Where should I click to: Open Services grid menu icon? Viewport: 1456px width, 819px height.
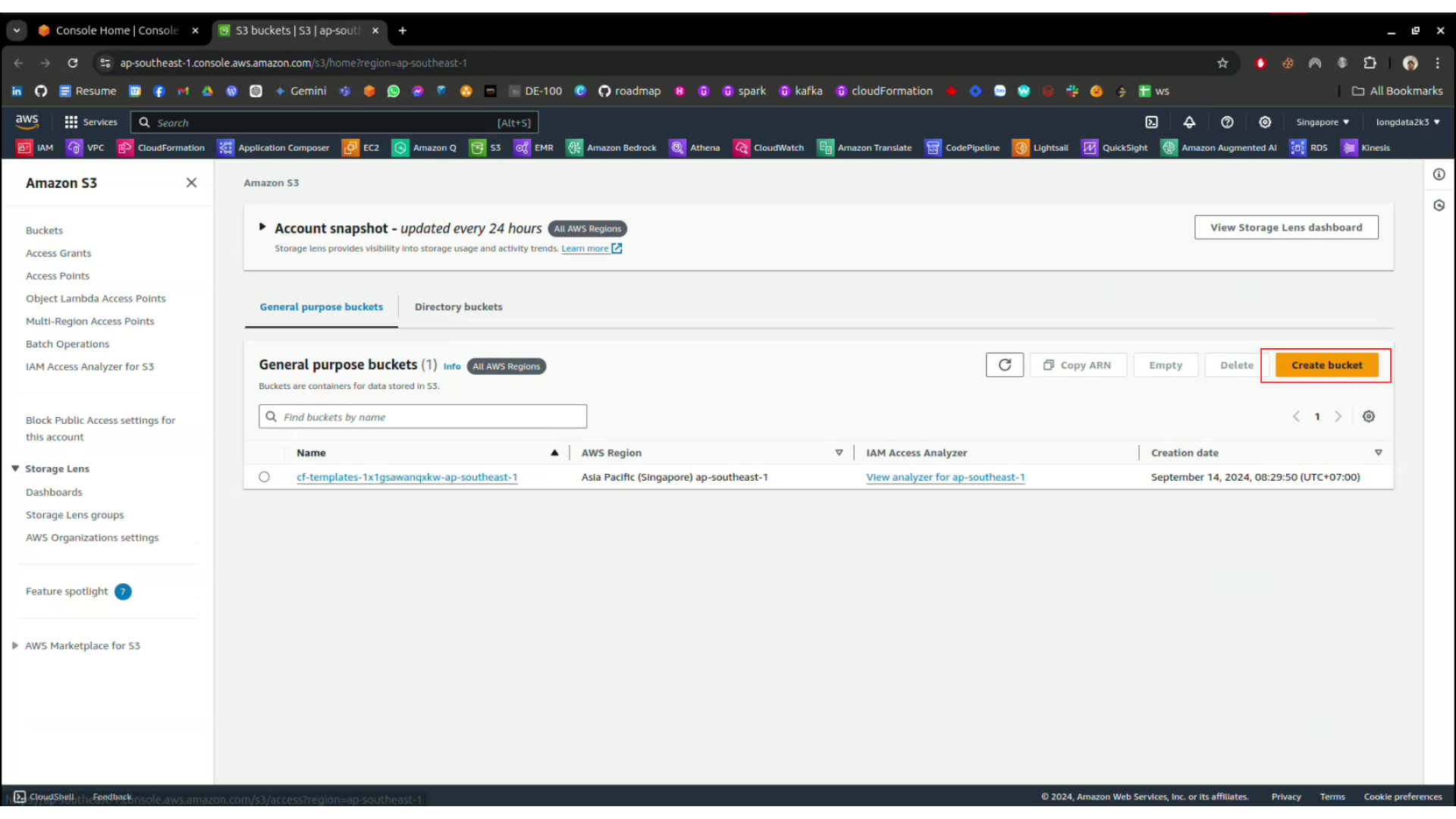click(71, 122)
